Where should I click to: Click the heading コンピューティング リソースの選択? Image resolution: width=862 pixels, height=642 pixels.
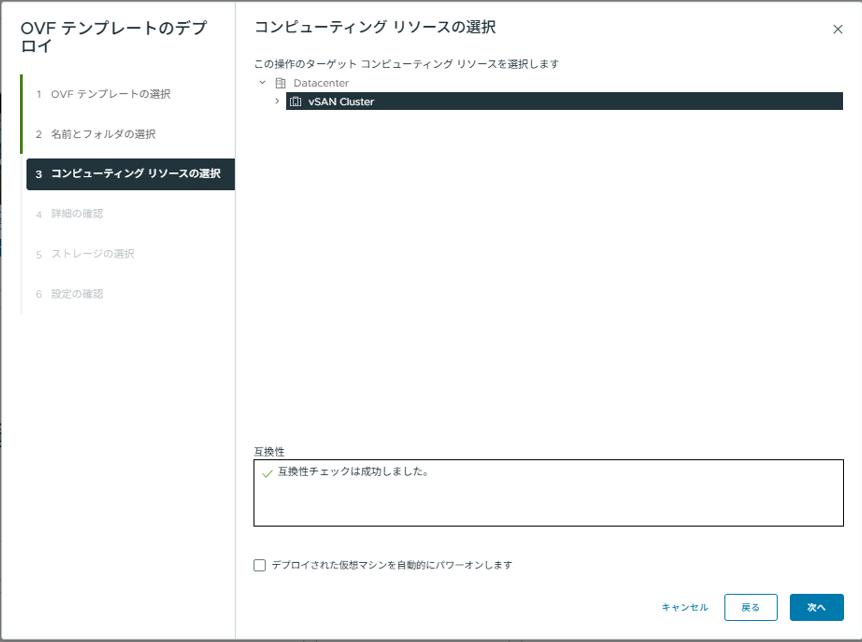click(x=375, y=27)
